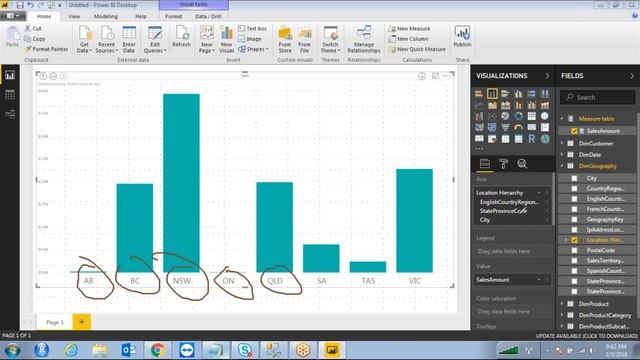Add a New Visual from ribbon
The image size is (640, 360).
point(226,39)
